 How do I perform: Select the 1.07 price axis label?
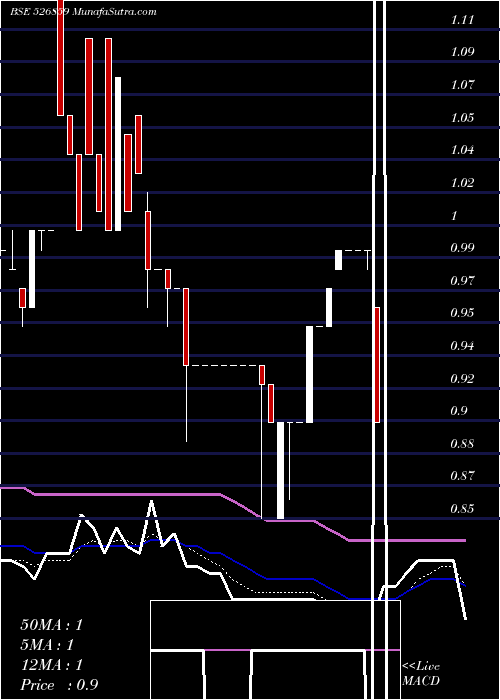coord(462,85)
